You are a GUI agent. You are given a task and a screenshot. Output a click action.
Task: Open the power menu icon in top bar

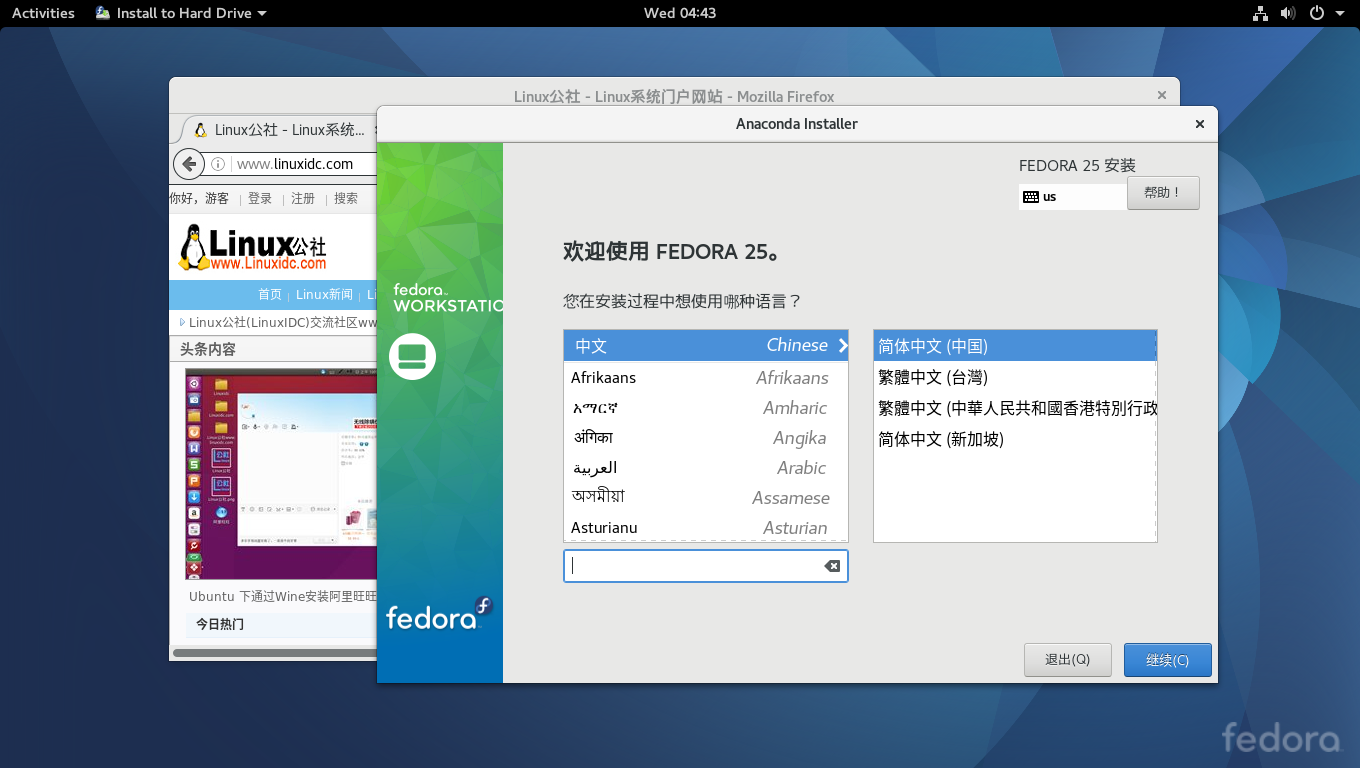click(x=1317, y=13)
